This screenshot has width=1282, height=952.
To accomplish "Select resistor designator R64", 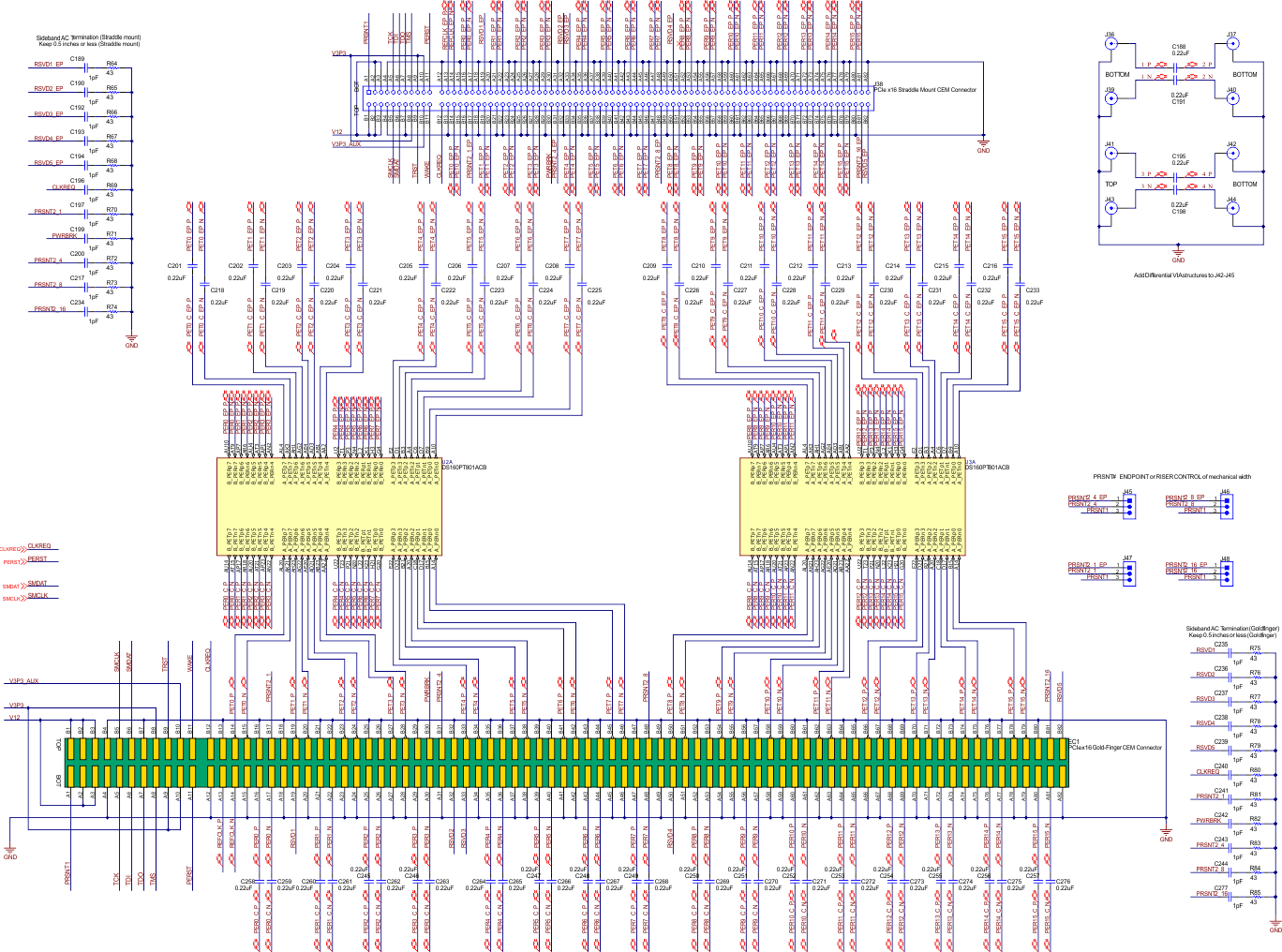I will pyautogui.click(x=112, y=64).
